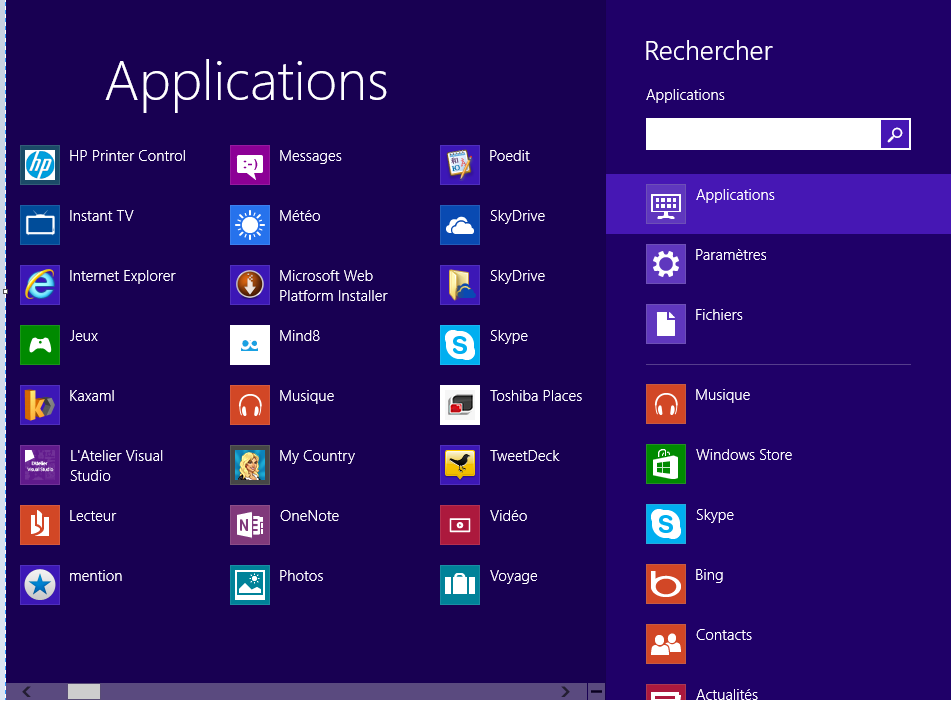Open the OneNote app icon
951x701 pixels.
250,525
